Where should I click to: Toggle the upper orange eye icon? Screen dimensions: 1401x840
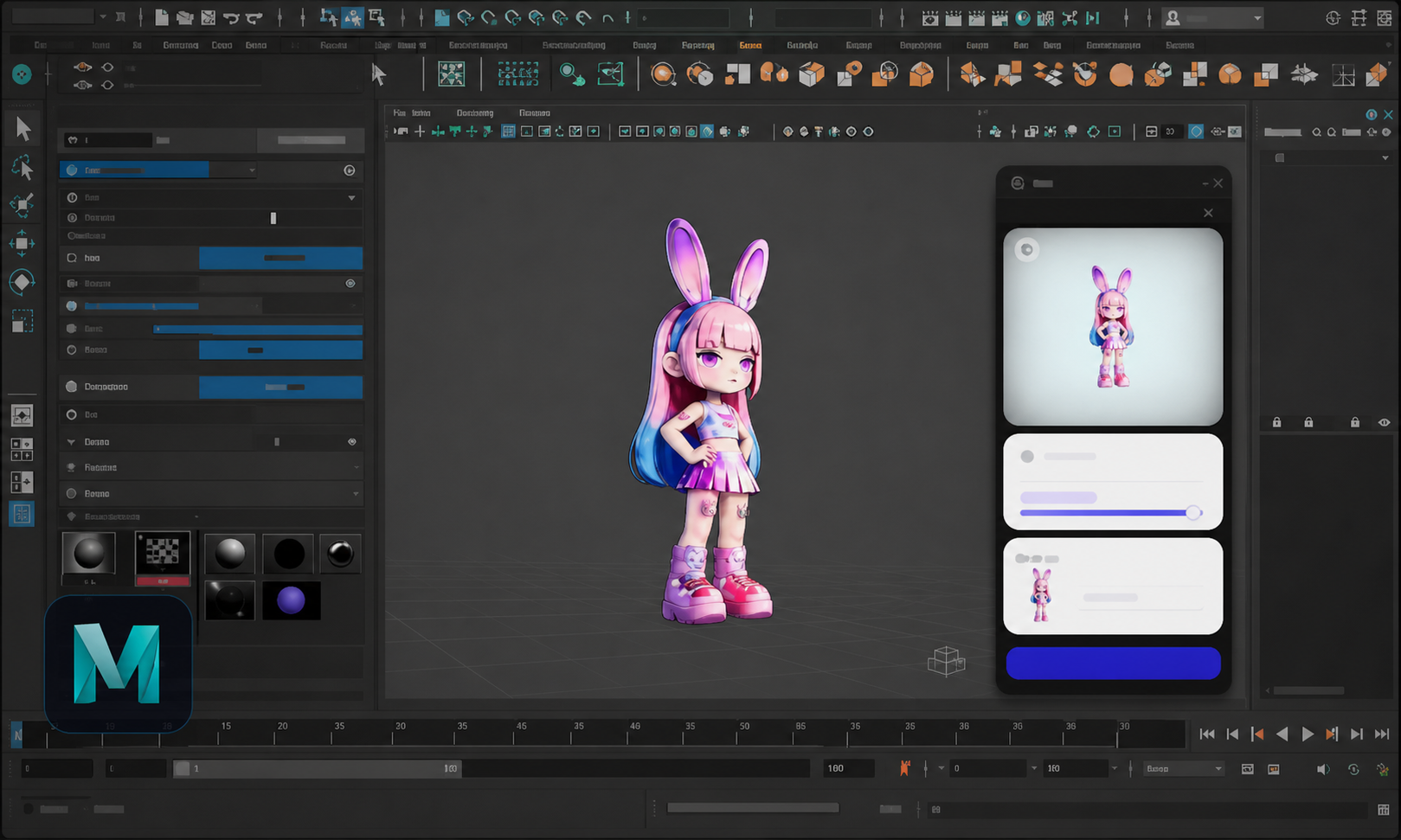[82, 67]
